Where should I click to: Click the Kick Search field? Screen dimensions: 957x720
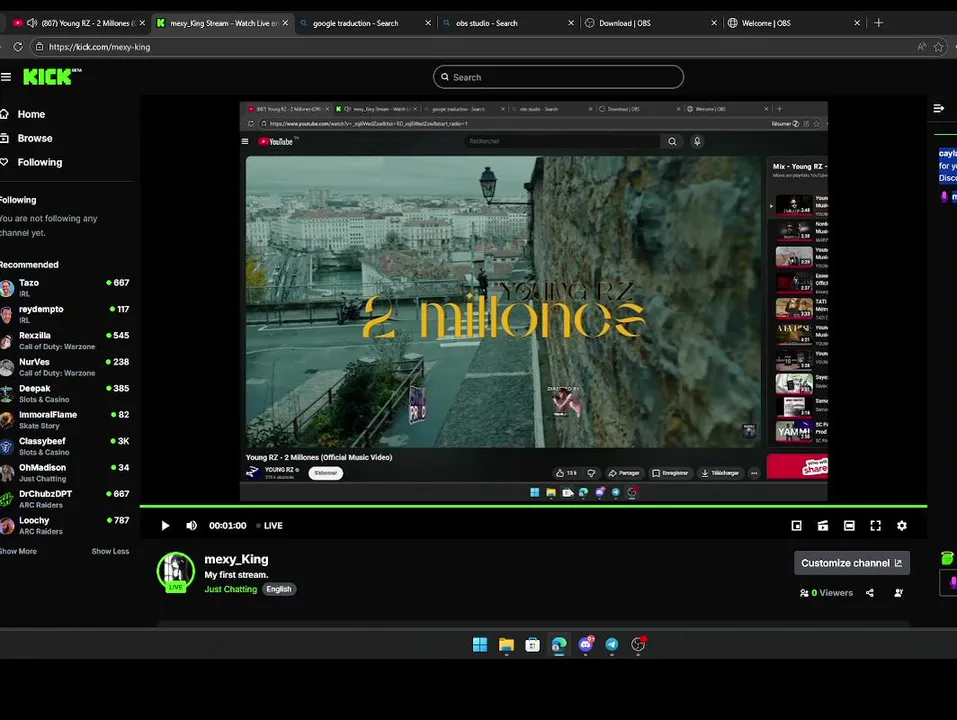(558, 77)
